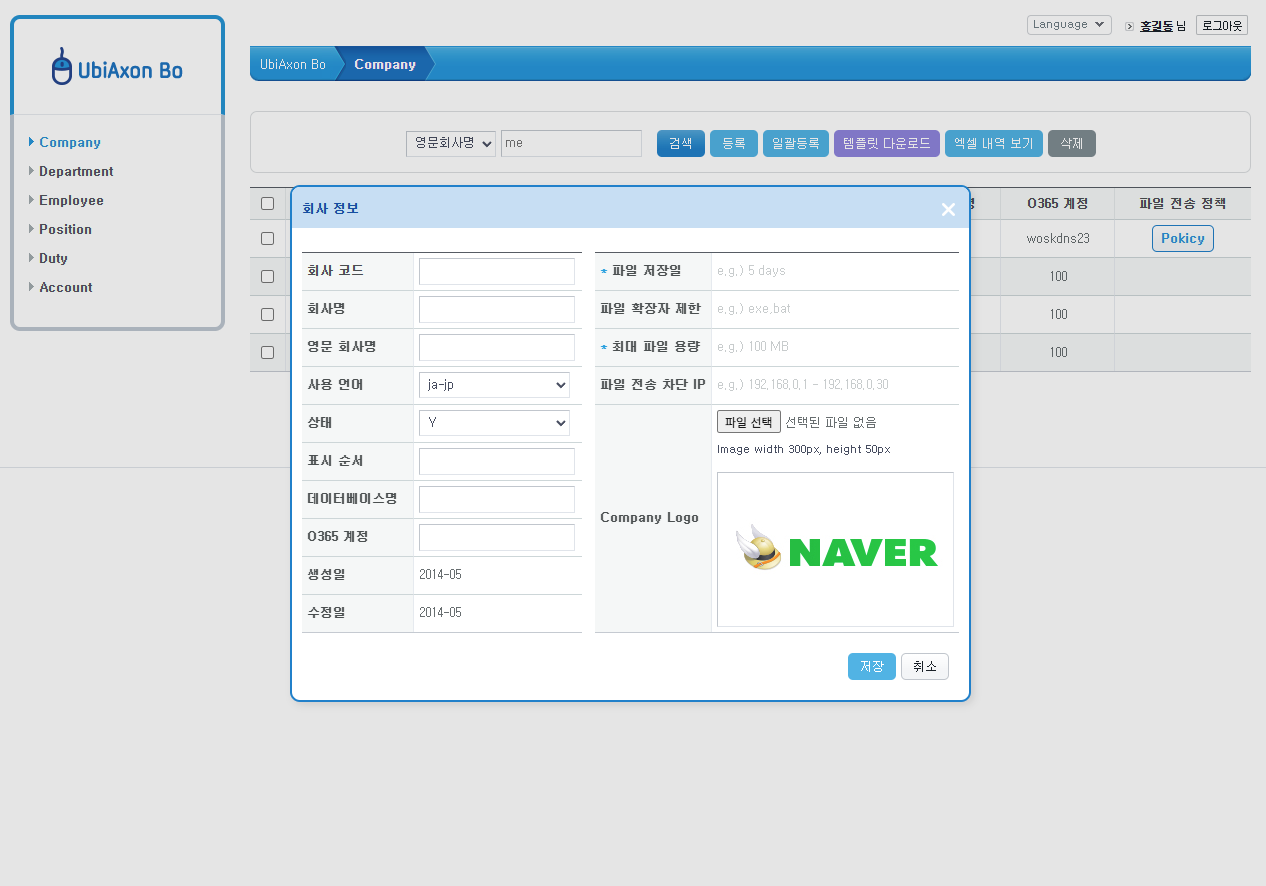Focus the 회사 코드 input field
This screenshot has width=1266, height=886.
[496, 272]
